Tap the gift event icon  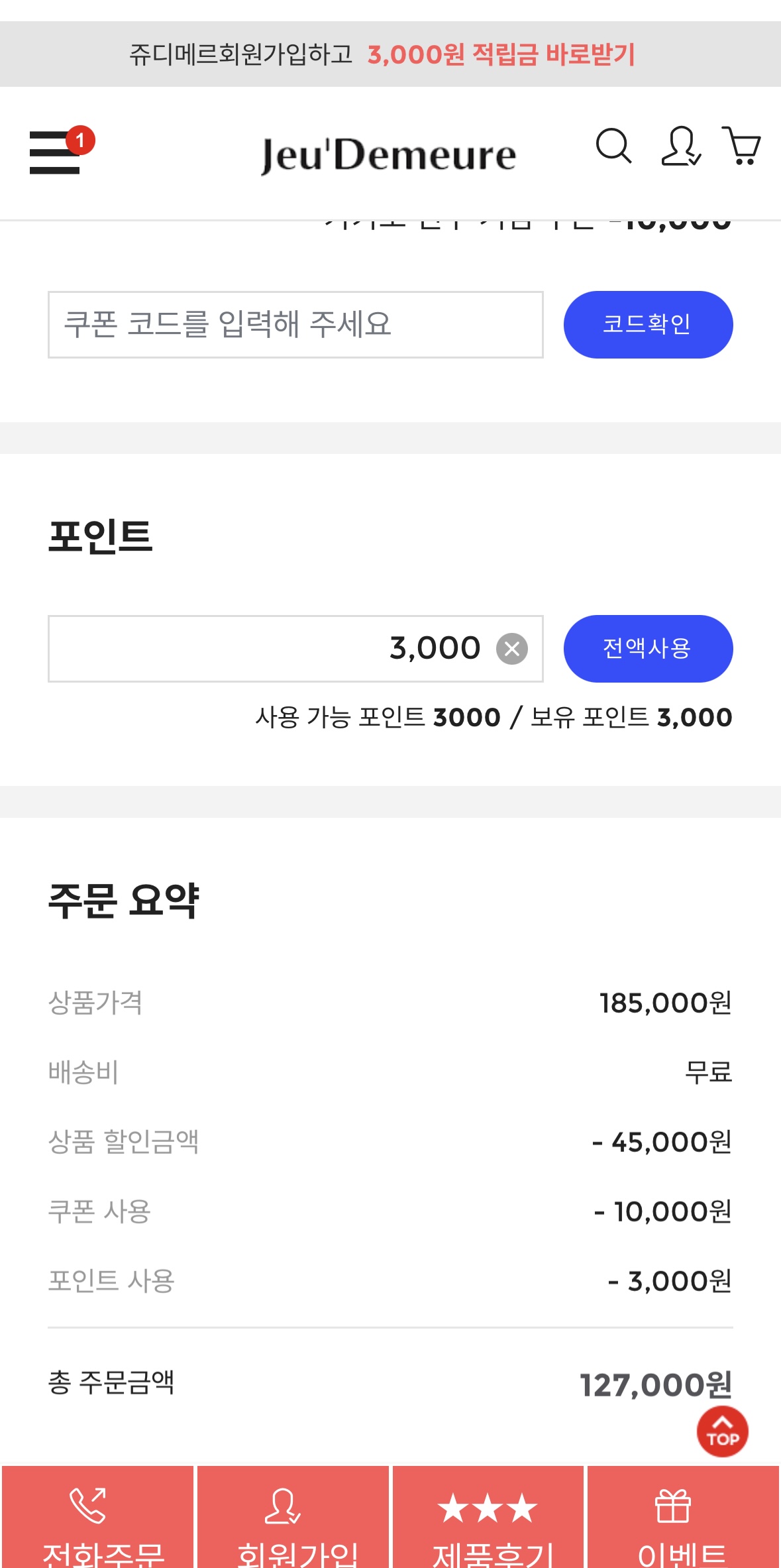pyautogui.click(x=673, y=1506)
